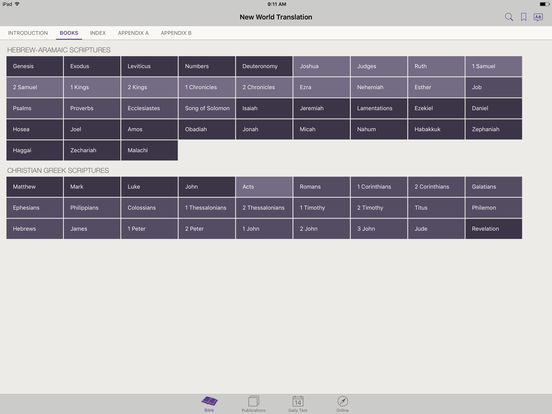Select Romans
The width and height of the screenshot is (552, 414).
click(x=321, y=187)
